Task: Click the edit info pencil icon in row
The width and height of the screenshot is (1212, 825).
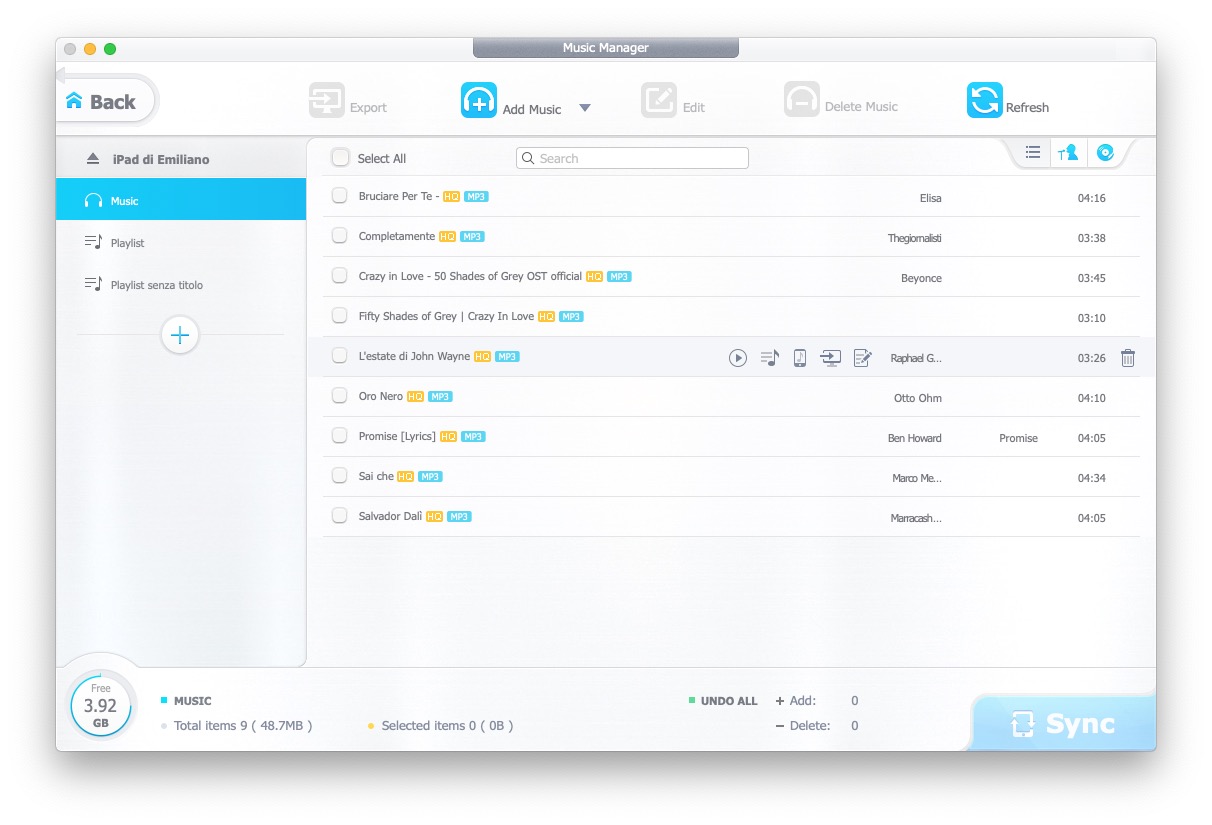Action: (x=863, y=358)
